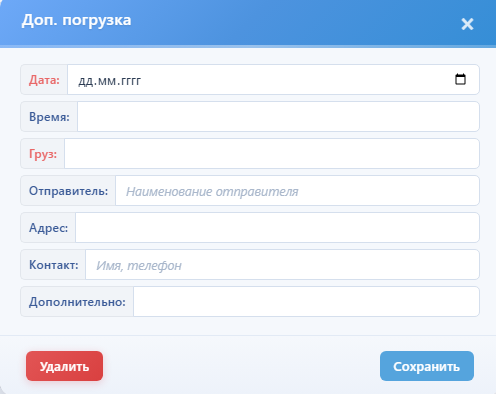Screen dimensions: 496x394
Task: Close the Доп. погрузка dialog
Action: (x=467, y=24)
